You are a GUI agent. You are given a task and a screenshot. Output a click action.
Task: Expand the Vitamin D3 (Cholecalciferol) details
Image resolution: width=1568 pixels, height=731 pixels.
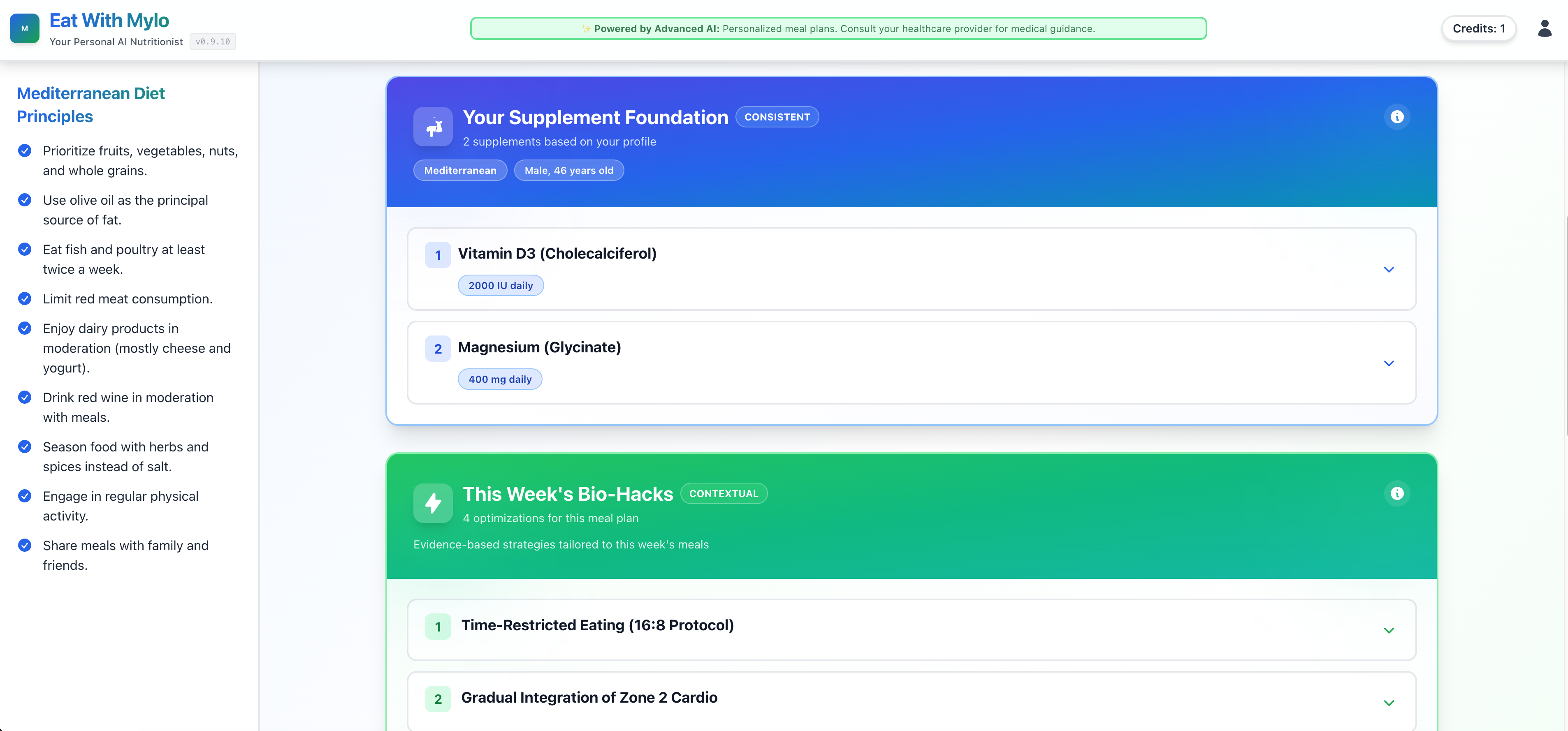(1389, 269)
